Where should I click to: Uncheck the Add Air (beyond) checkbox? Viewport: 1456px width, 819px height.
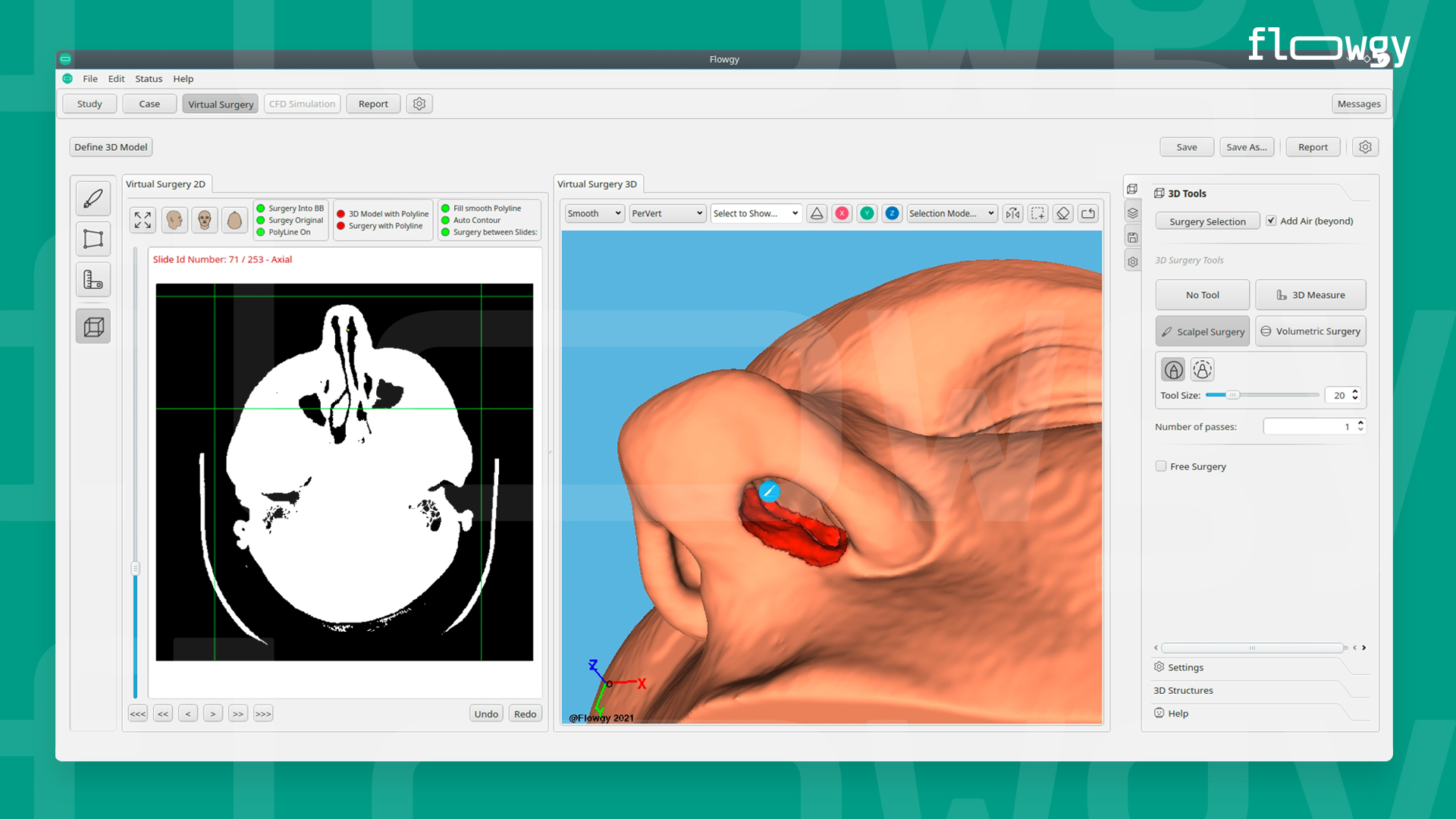(x=1271, y=221)
